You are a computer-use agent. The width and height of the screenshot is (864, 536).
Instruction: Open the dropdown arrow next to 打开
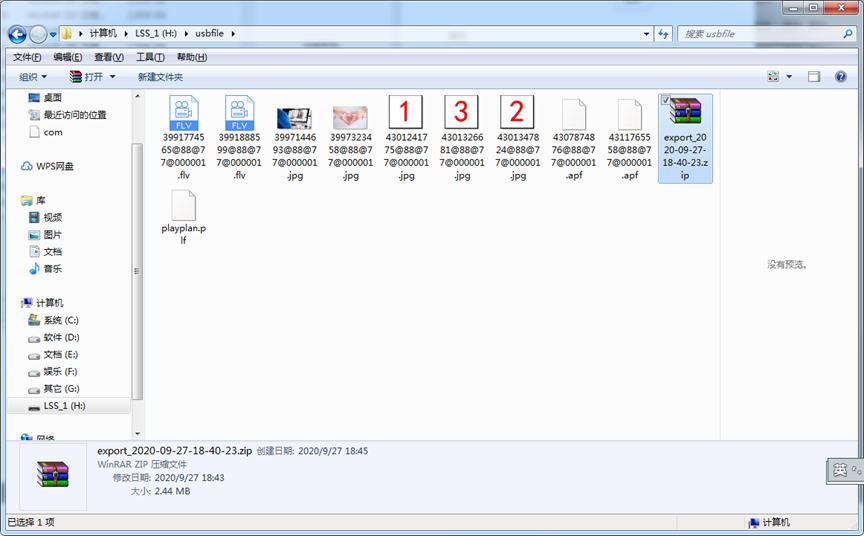point(112,77)
